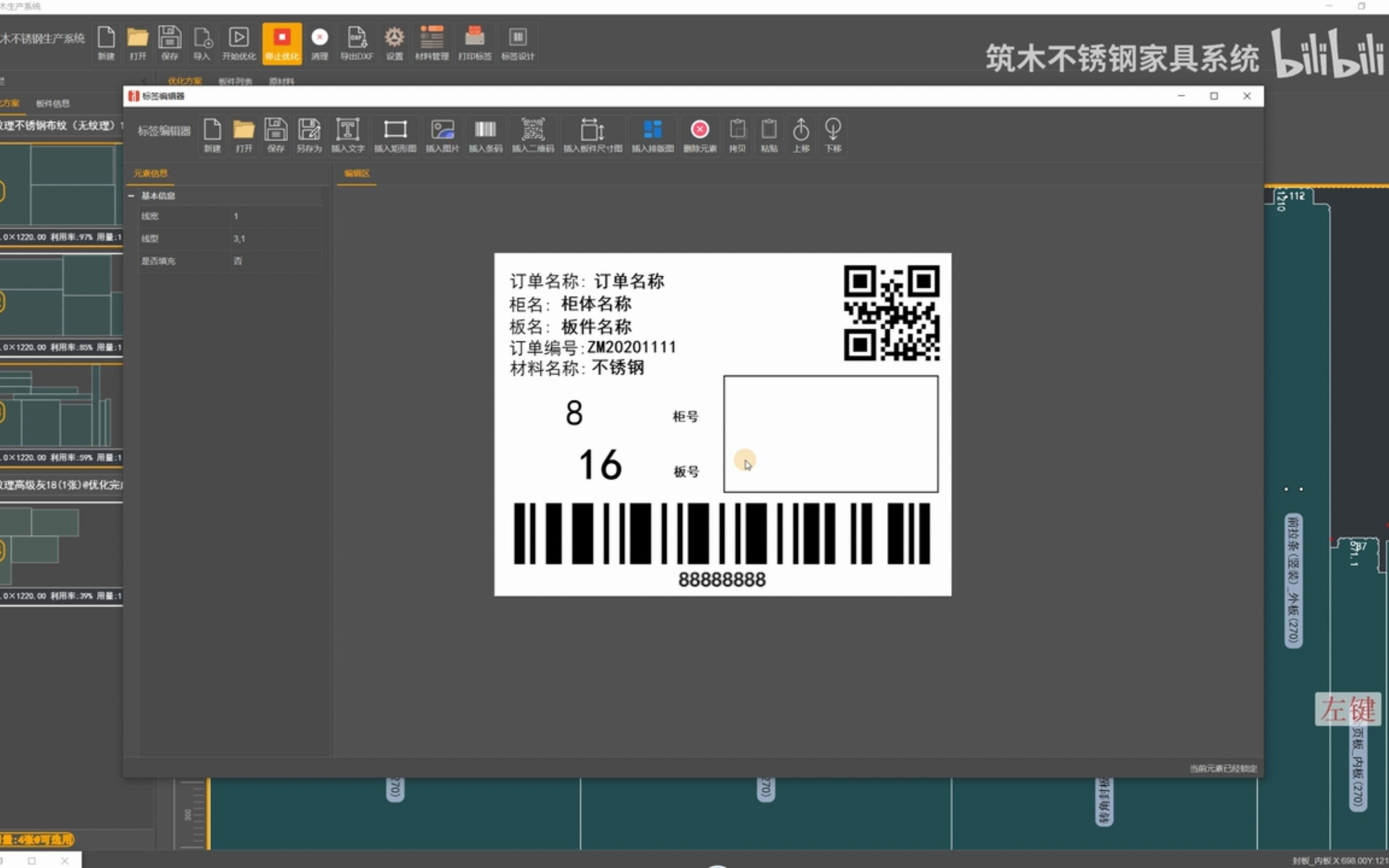This screenshot has width=1389, height=868.
Task: Switch to the 编辑区 tab
Action: coord(357,173)
